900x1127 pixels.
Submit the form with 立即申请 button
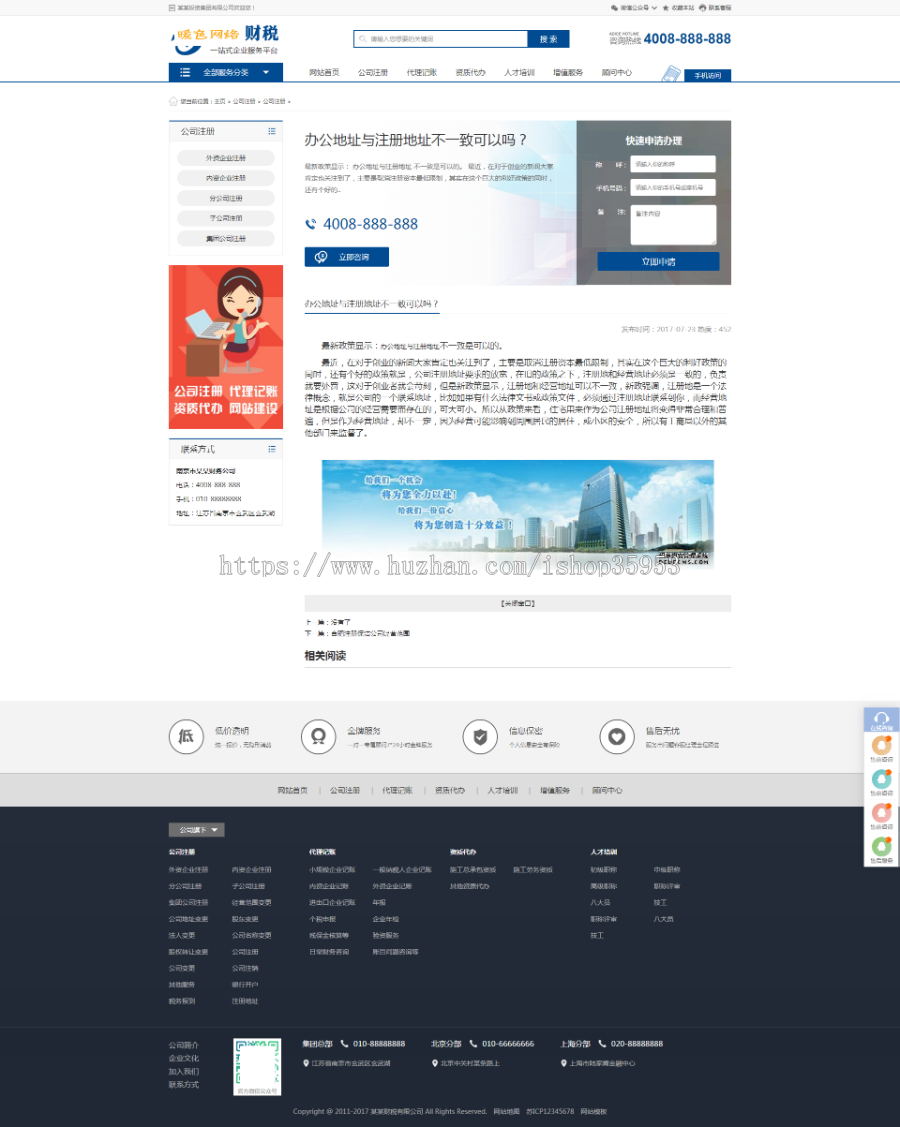pyautogui.click(x=658, y=261)
